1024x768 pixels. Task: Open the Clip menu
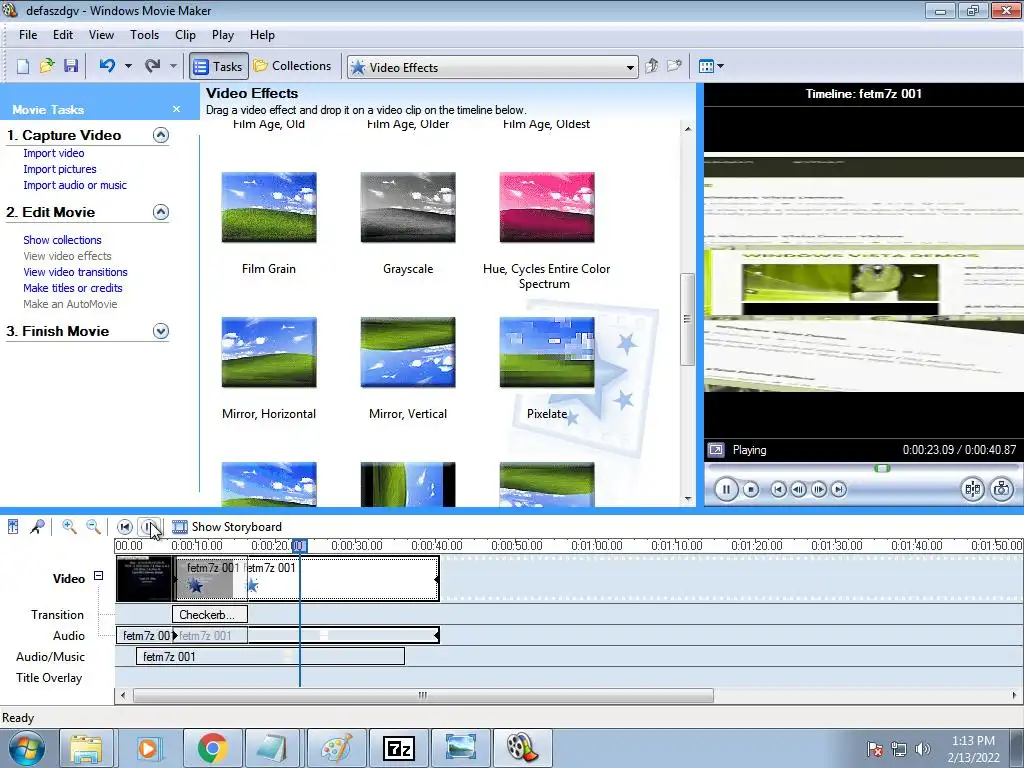pos(185,35)
